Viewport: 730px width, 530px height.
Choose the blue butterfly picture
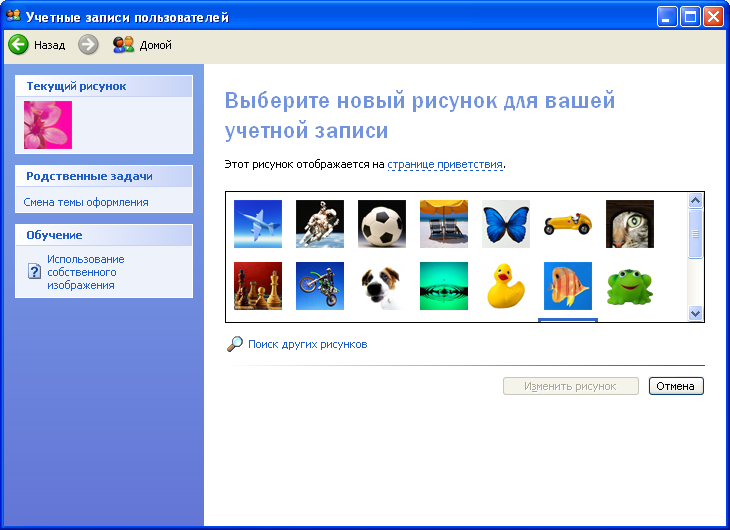[x=506, y=224]
